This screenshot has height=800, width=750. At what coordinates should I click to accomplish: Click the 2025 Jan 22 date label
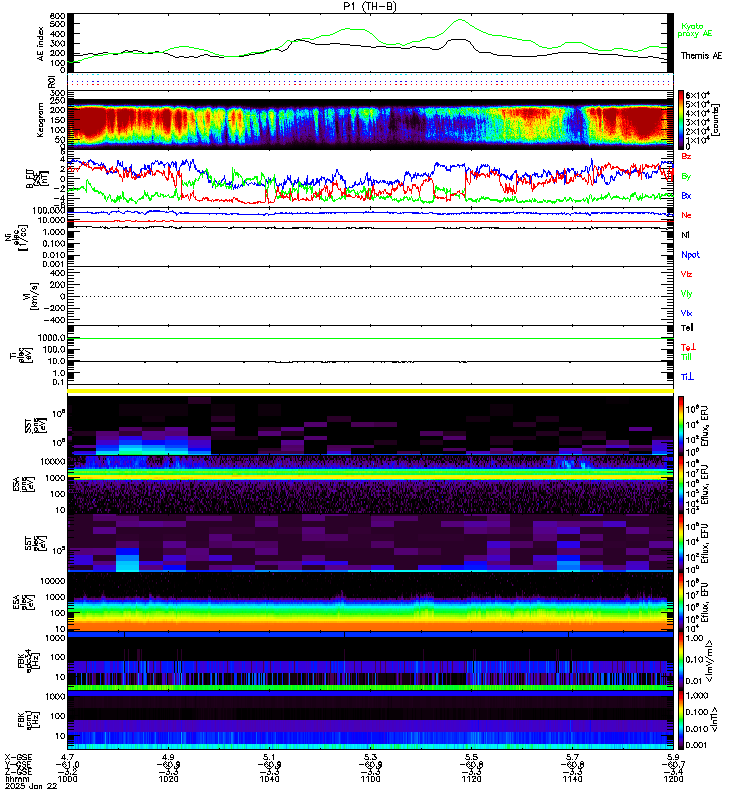pos(31,786)
